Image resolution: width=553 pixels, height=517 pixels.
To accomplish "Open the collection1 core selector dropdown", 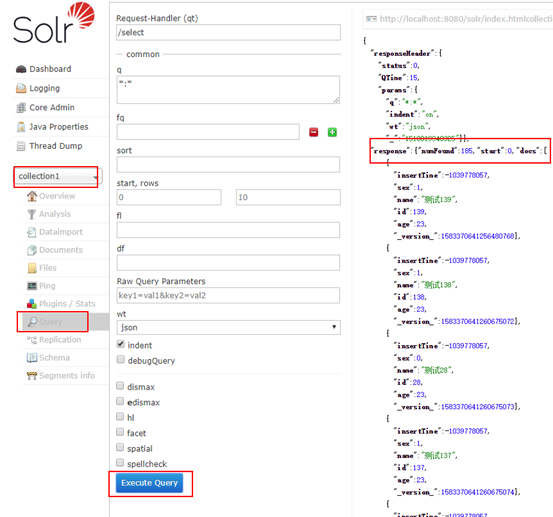I will point(58,176).
